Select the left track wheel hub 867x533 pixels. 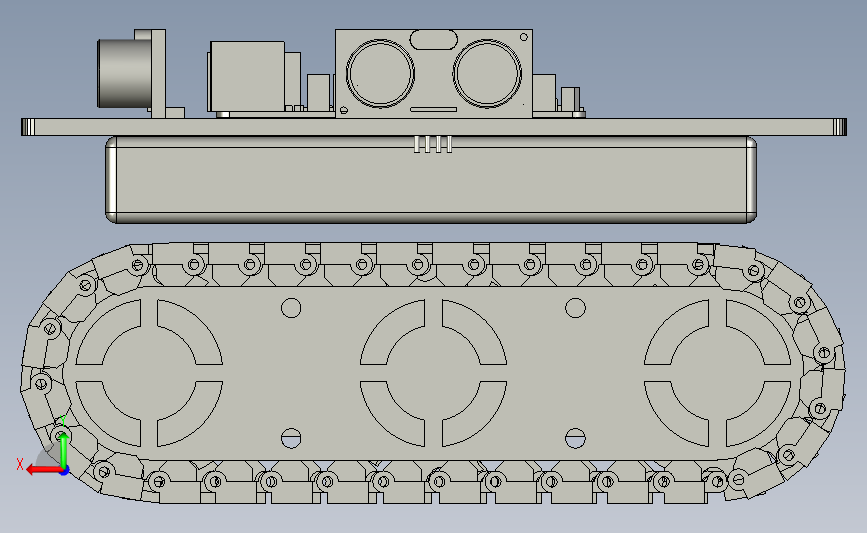[x=149, y=373]
